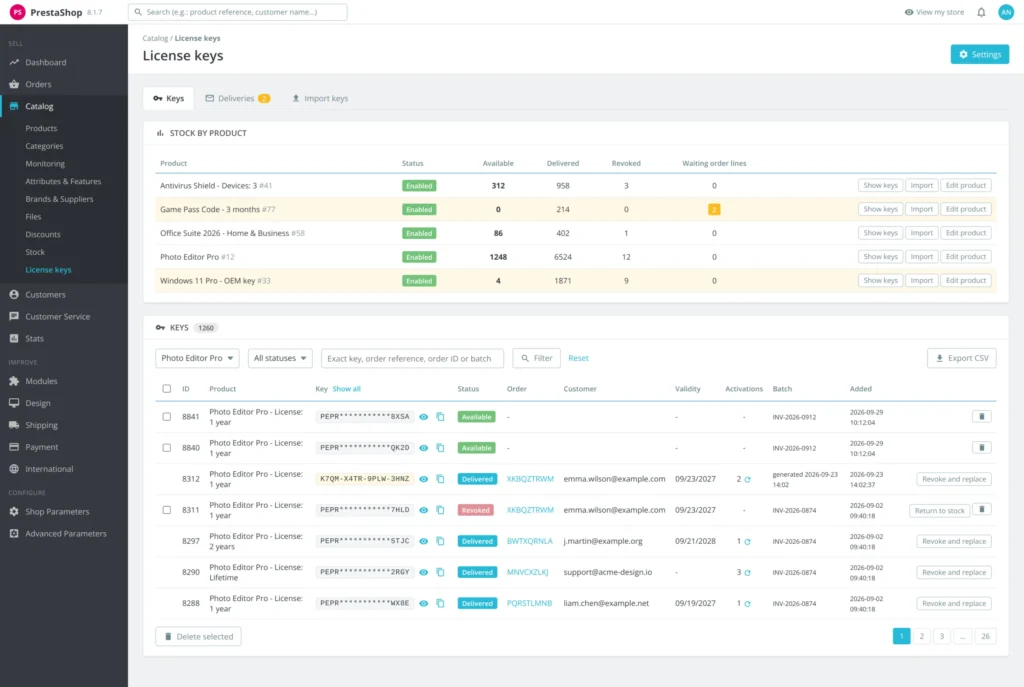Open order link BWTXQRNLA
The image size is (1024, 687).
pyautogui.click(x=530, y=541)
